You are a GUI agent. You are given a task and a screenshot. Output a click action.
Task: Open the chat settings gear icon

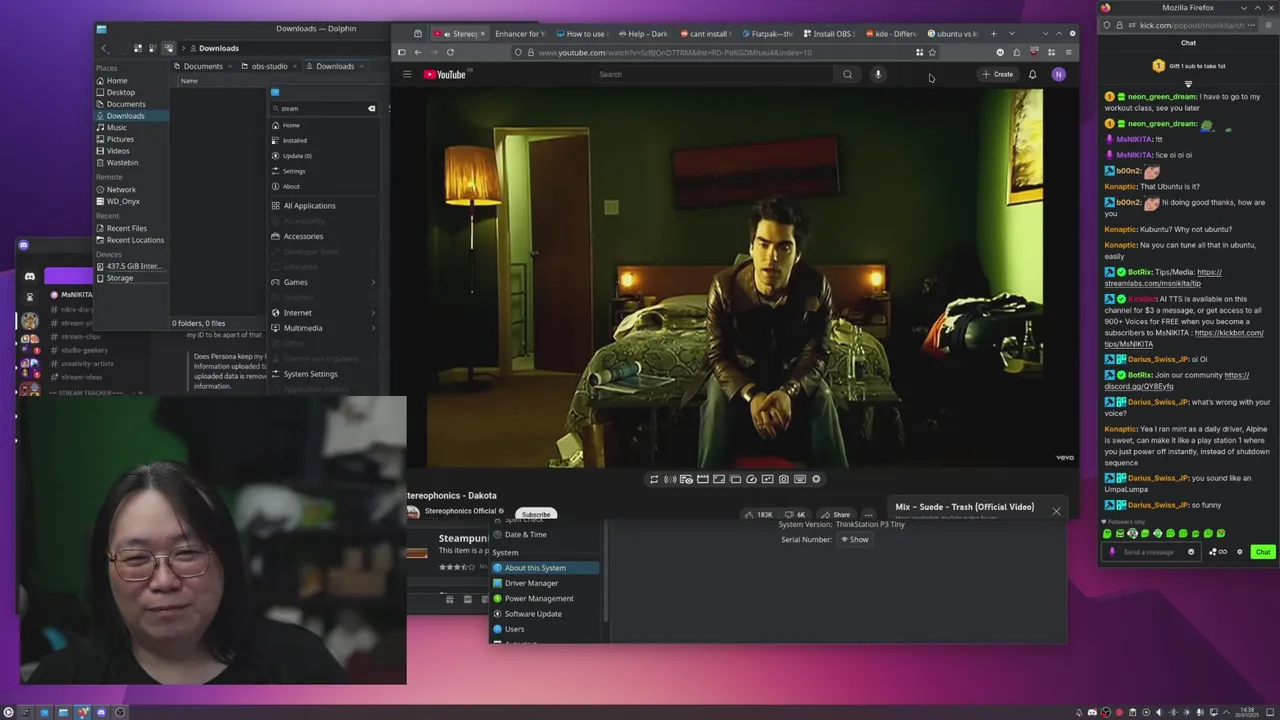[1240, 552]
